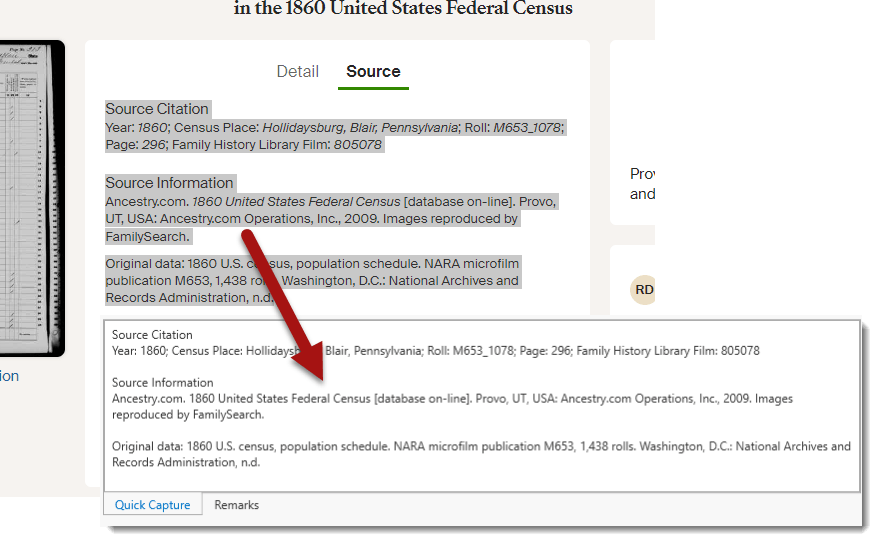Click inside the pasted citation text box

coord(482,406)
